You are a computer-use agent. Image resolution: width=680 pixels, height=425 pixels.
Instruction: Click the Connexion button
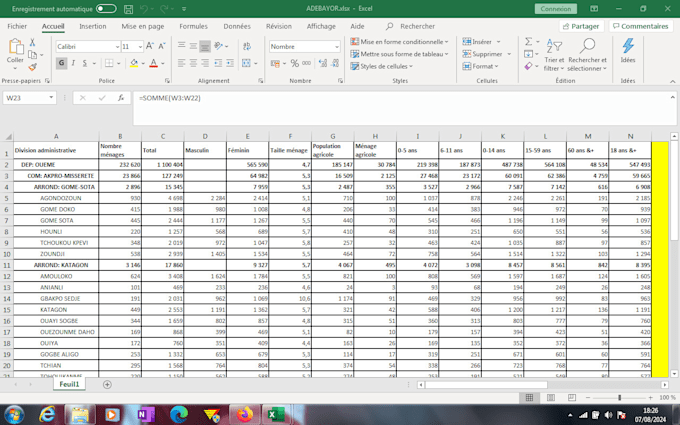point(556,9)
